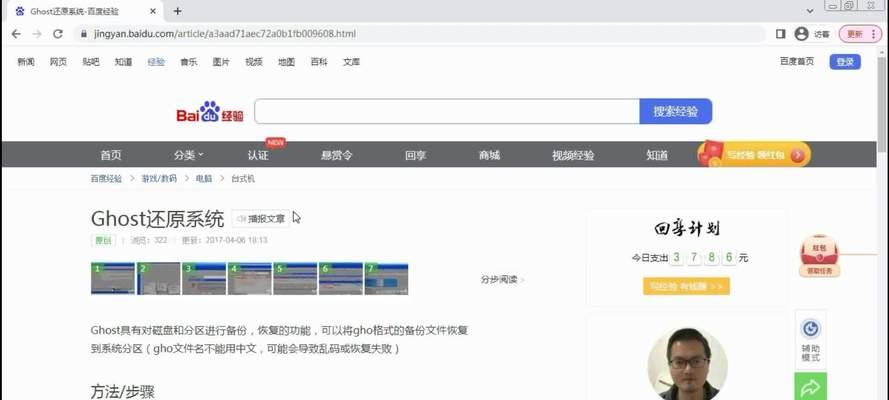
Task: Open 知道 in top links row
Action: point(123,62)
